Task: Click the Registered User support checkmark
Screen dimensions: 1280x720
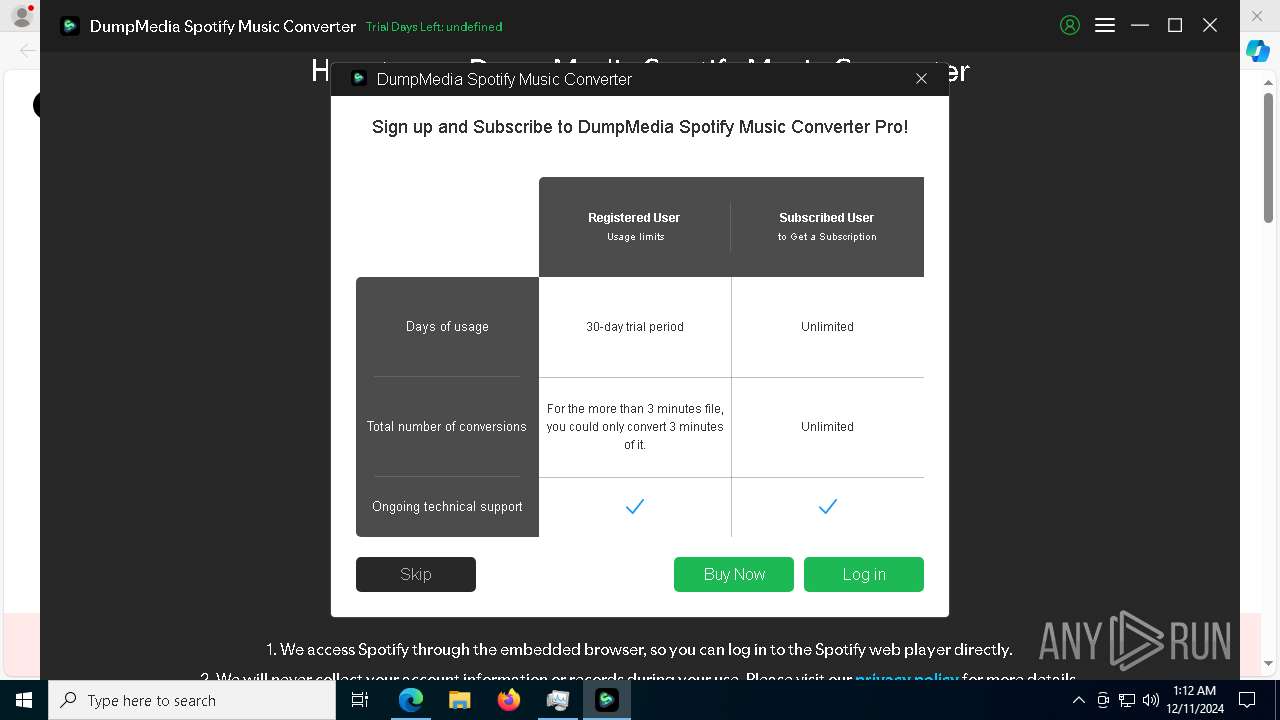Action: [635, 507]
